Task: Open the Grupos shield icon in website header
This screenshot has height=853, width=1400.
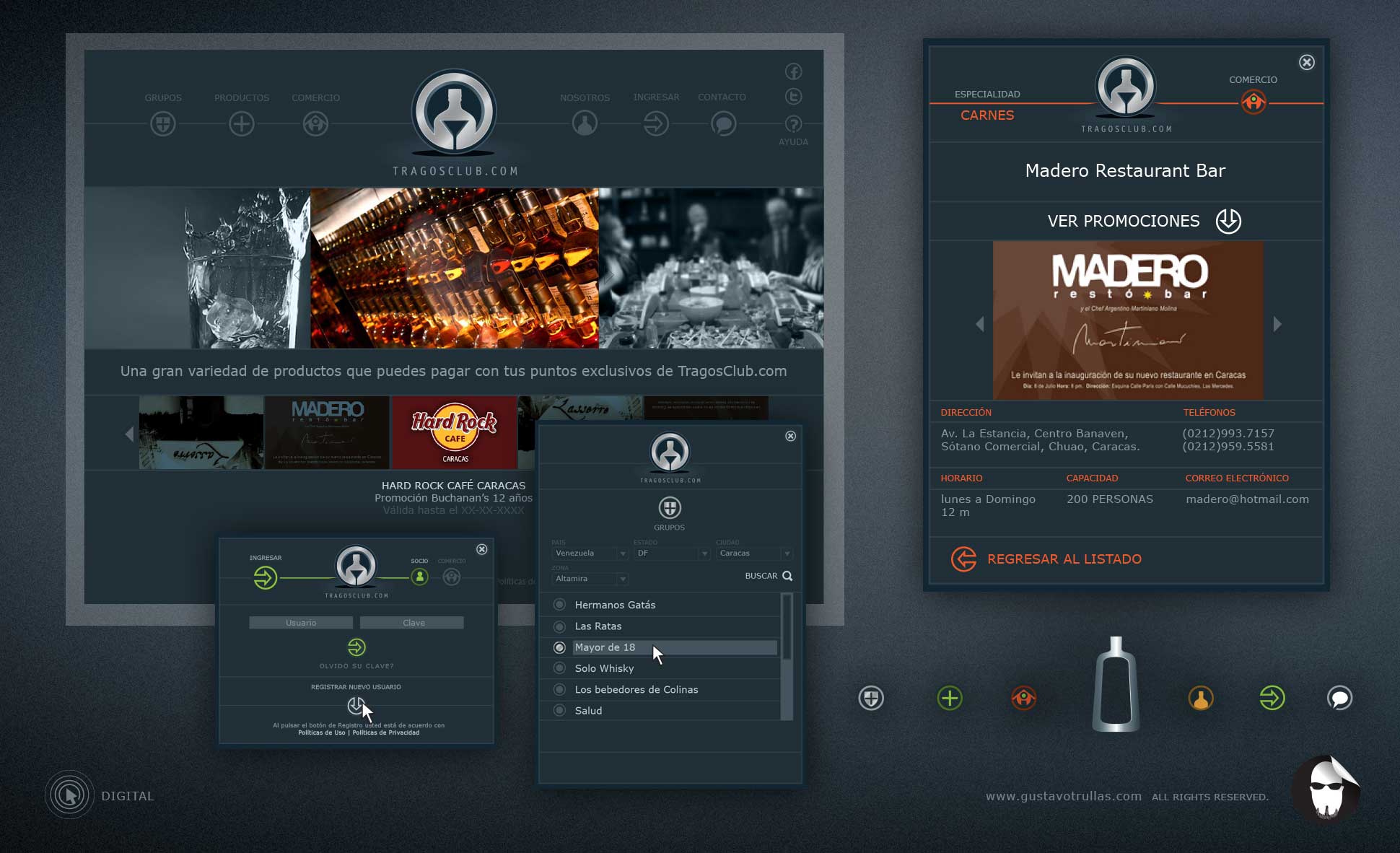Action: [163, 124]
